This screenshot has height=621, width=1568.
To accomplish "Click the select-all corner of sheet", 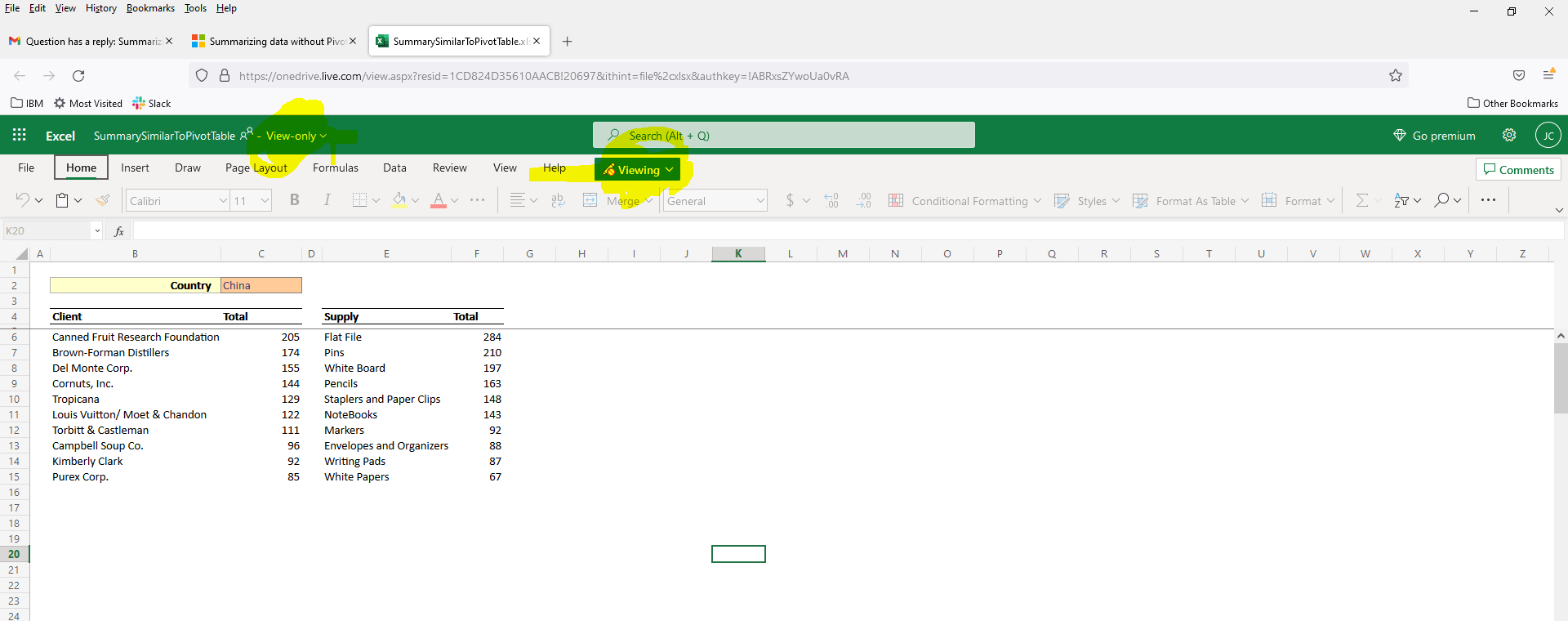I will coord(16,254).
